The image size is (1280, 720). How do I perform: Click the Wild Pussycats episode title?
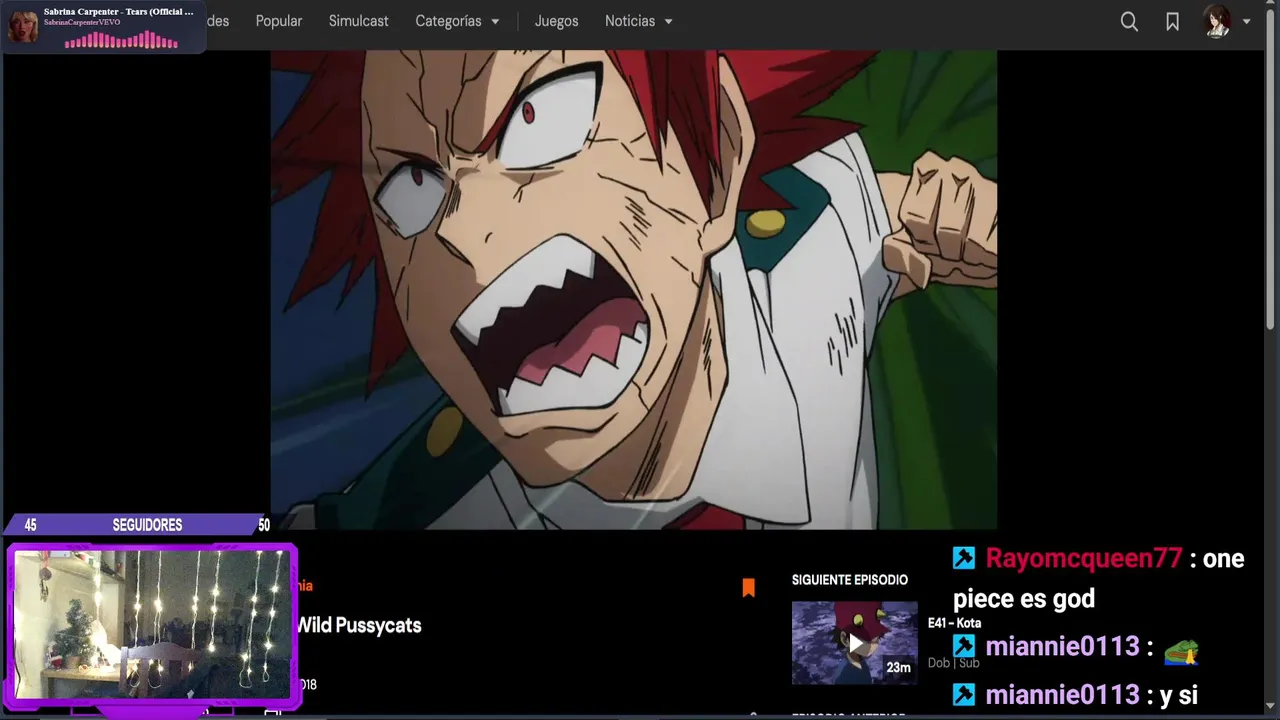pyautogui.click(x=358, y=625)
